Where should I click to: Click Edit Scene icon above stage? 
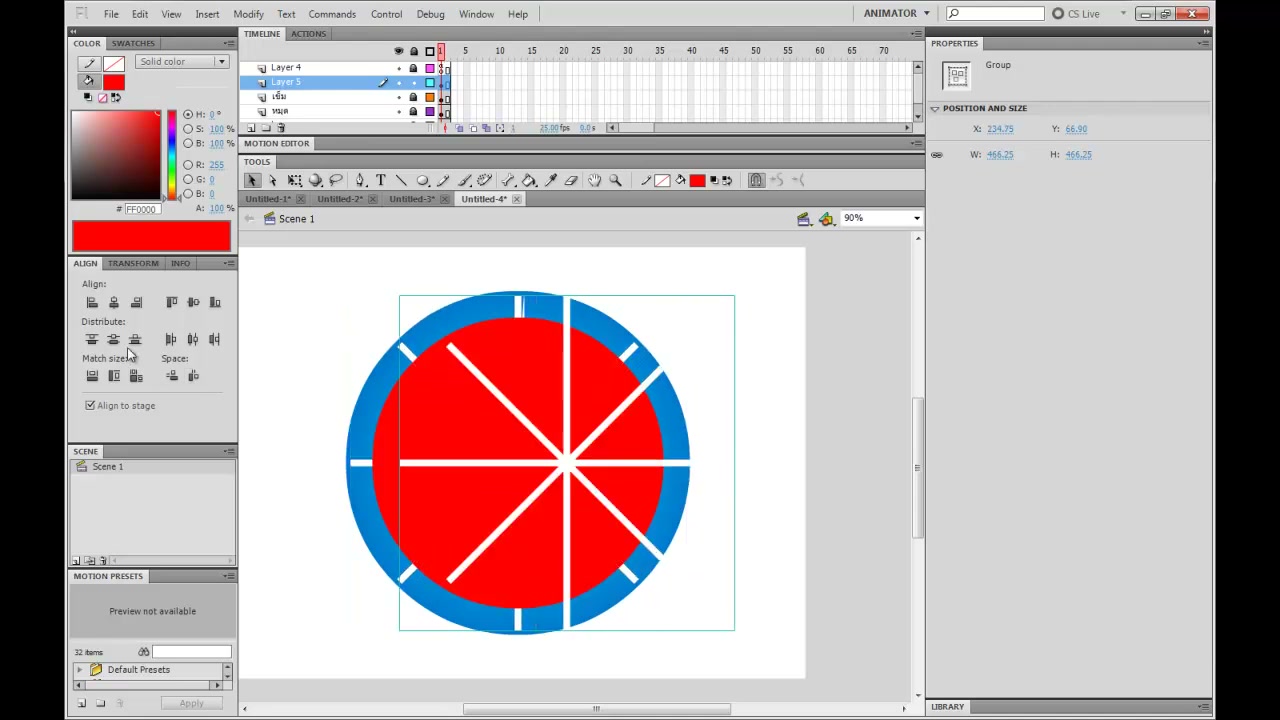click(x=803, y=219)
